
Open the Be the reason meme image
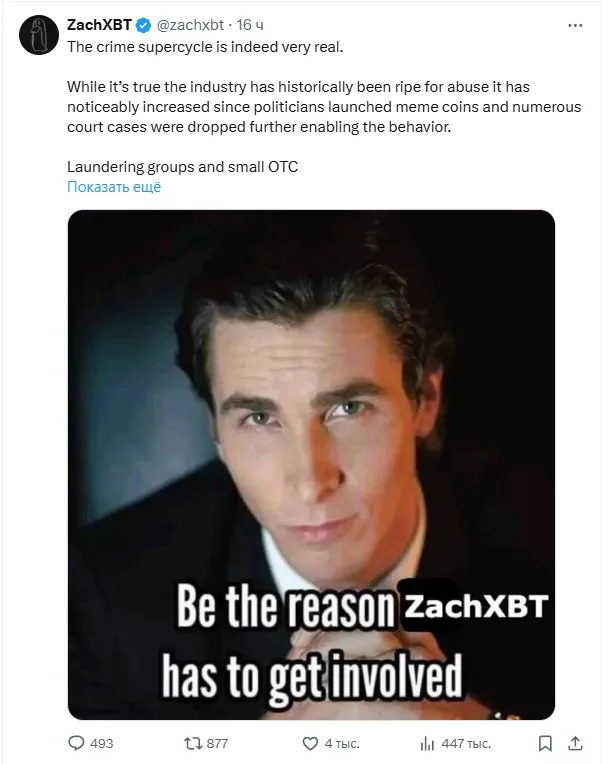pyautogui.click(x=311, y=465)
